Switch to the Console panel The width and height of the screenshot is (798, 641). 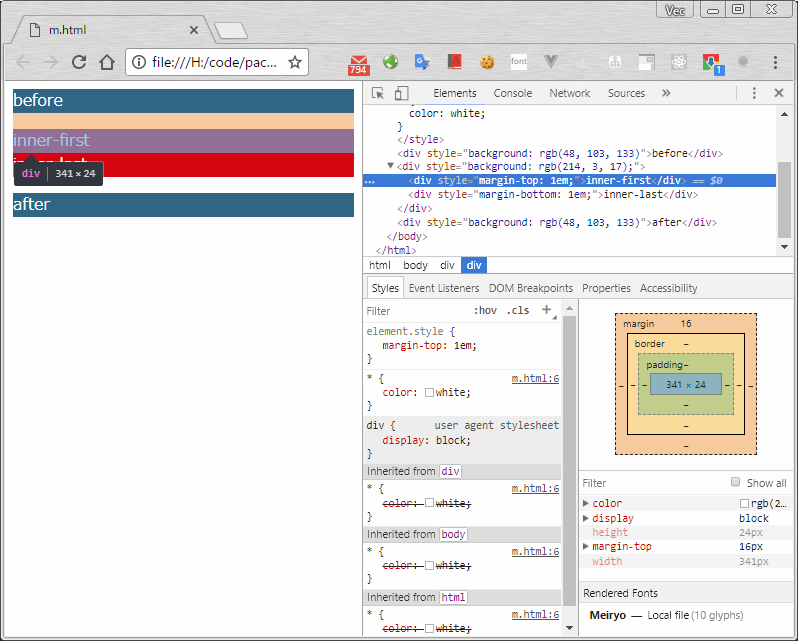point(512,93)
